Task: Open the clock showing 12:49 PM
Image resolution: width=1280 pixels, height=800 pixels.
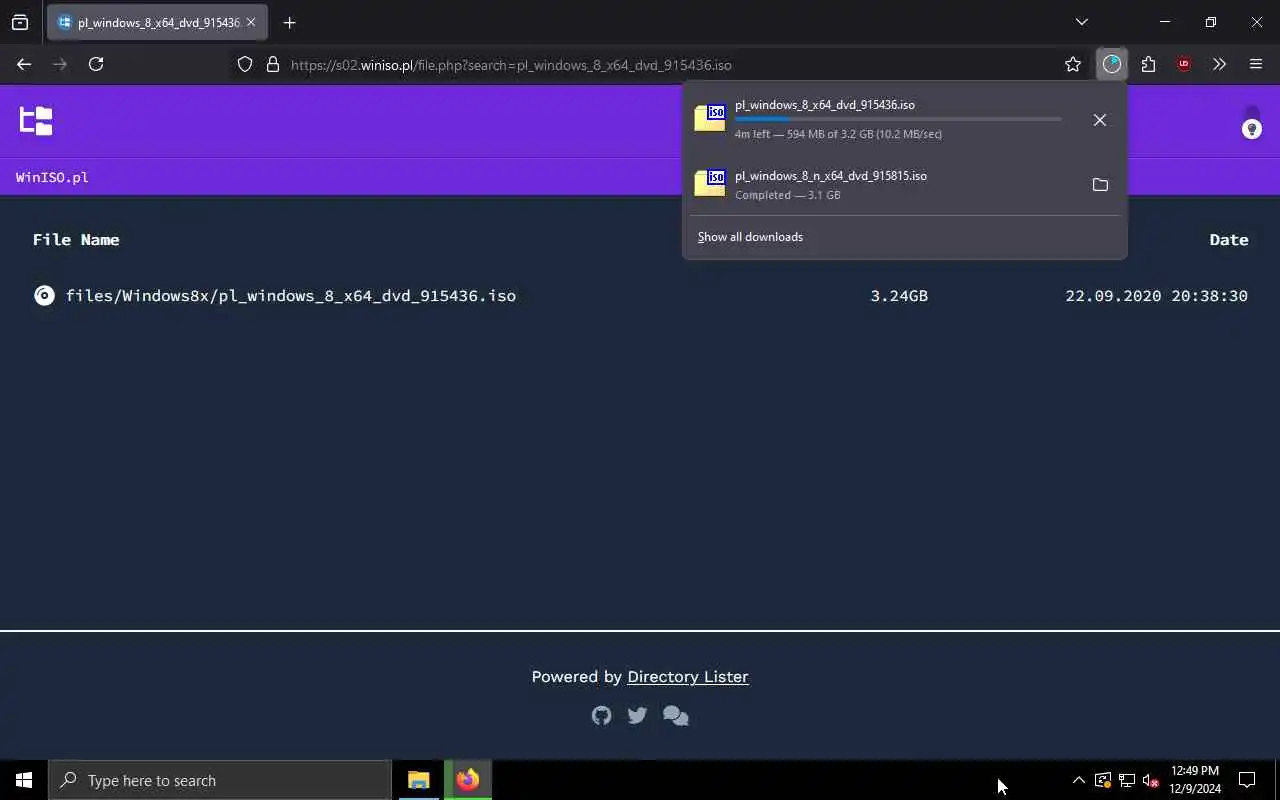Action: point(1195,780)
